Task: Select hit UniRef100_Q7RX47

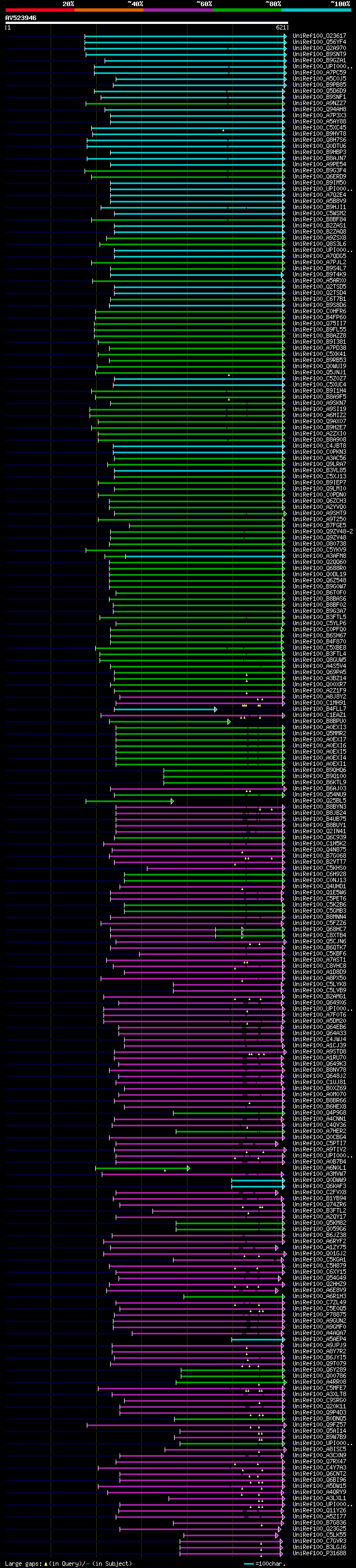Action: point(319,1461)
